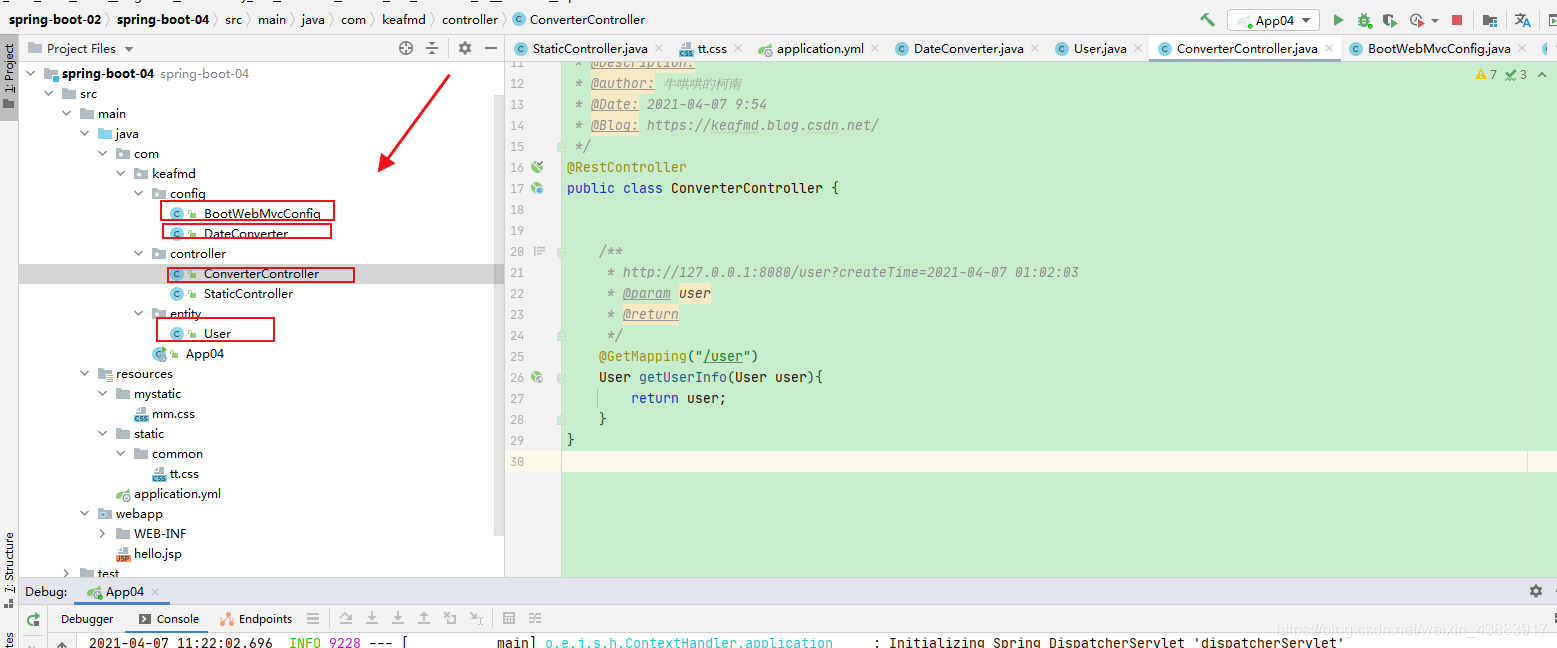Switch to the Debugger tab

[88, 619]
